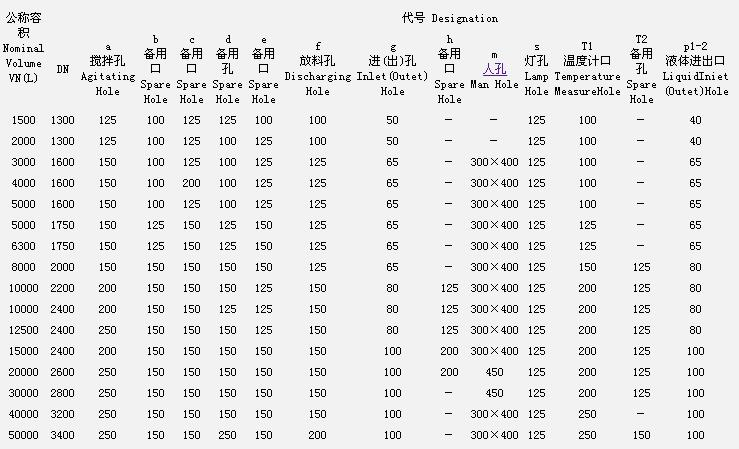Viewport: 739px width, 449px height.
Task: Select liquid inlet value 40 in 2000 row
Action: point(696,141)
